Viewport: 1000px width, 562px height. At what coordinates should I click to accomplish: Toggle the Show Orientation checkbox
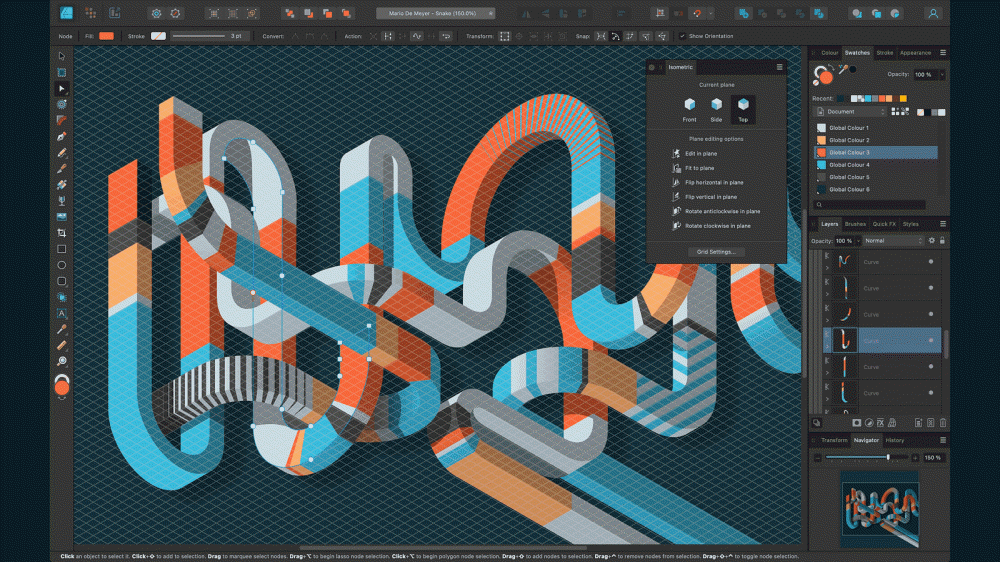coord(683,36)
